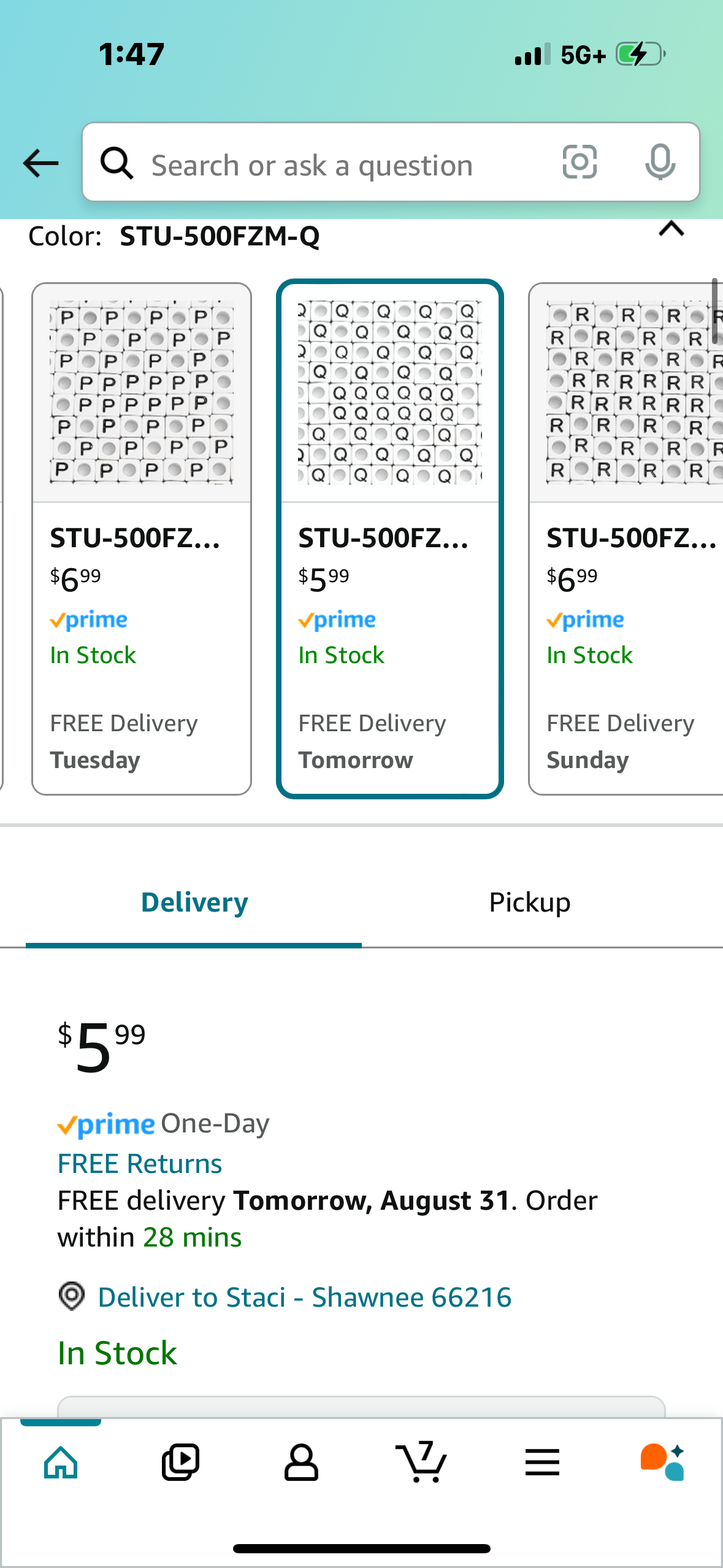Viewport: 723px width, 1568px height.
Task: Tap the location pin icon
Action: [72, 1297]
